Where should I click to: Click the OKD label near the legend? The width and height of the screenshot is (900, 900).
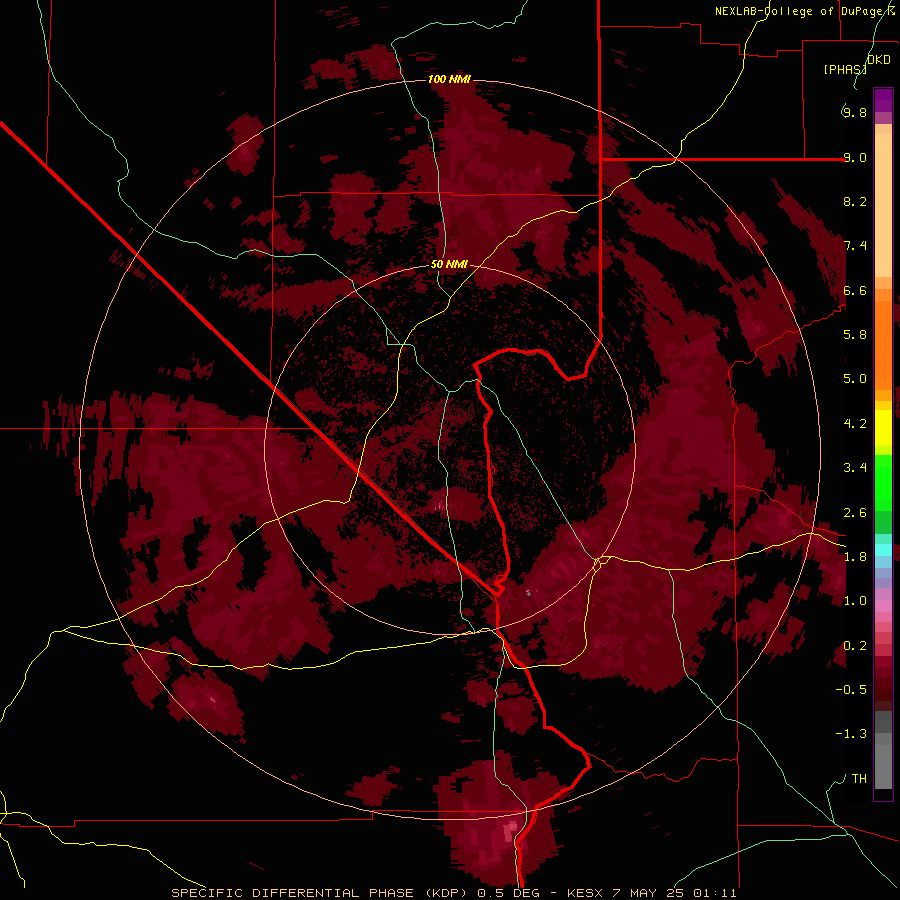[x=879, y=60]
